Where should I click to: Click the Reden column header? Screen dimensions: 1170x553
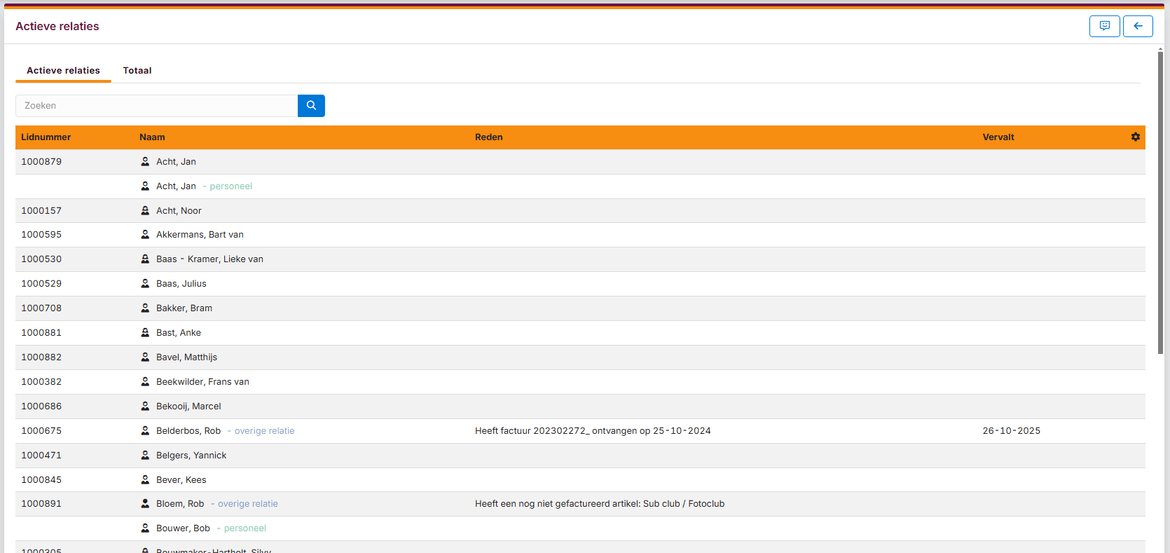pyautogui.click(x=488, y=137)
